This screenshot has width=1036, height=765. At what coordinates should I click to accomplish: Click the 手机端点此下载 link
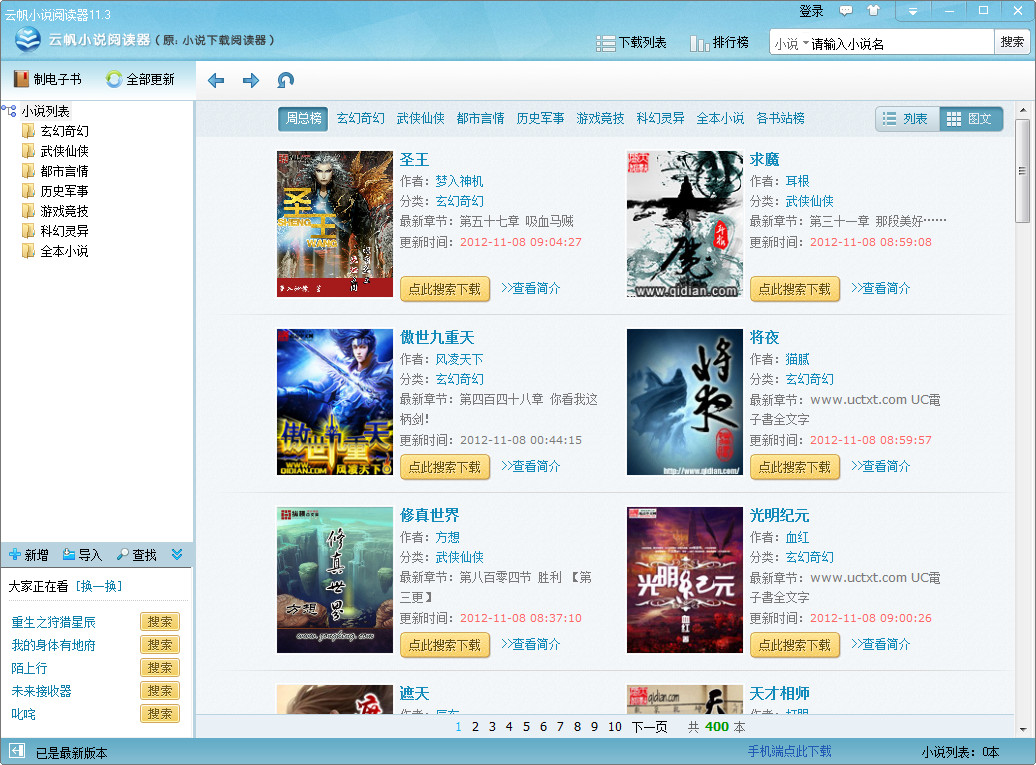point(790,751)
